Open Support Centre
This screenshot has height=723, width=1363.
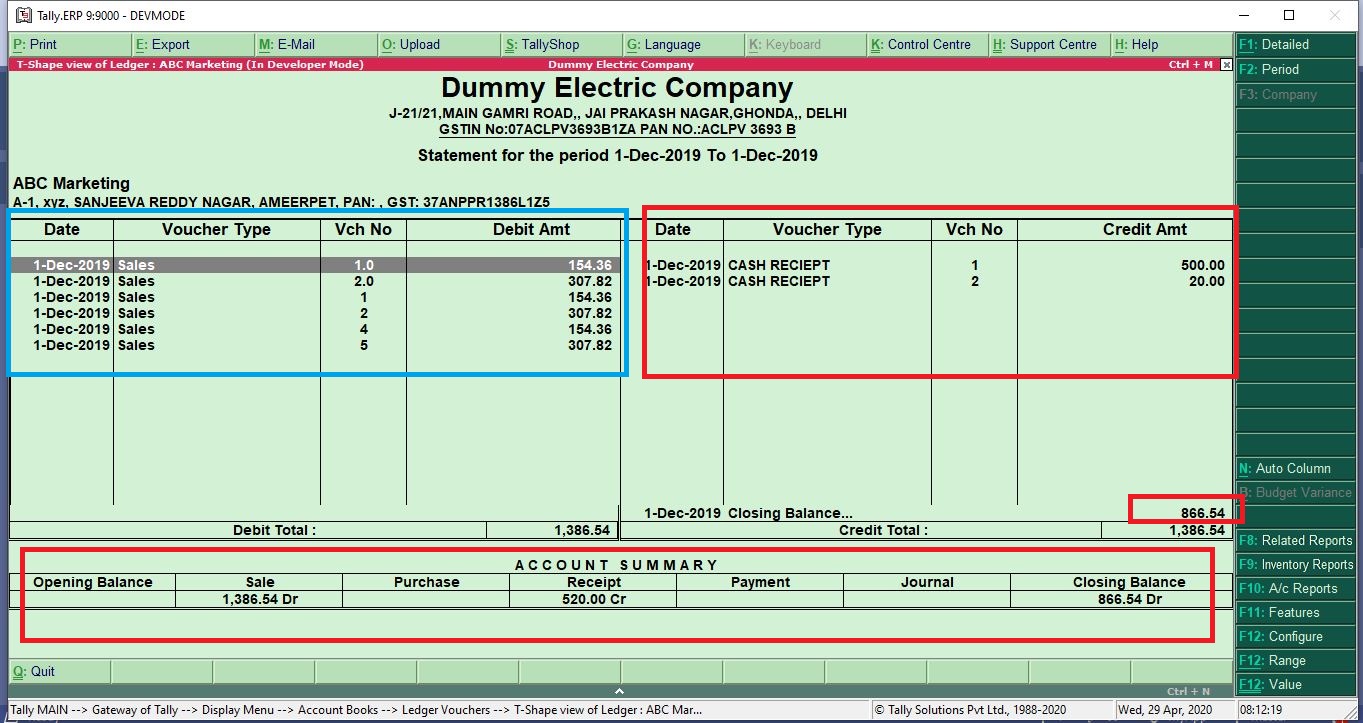(x=1051, y=44)
